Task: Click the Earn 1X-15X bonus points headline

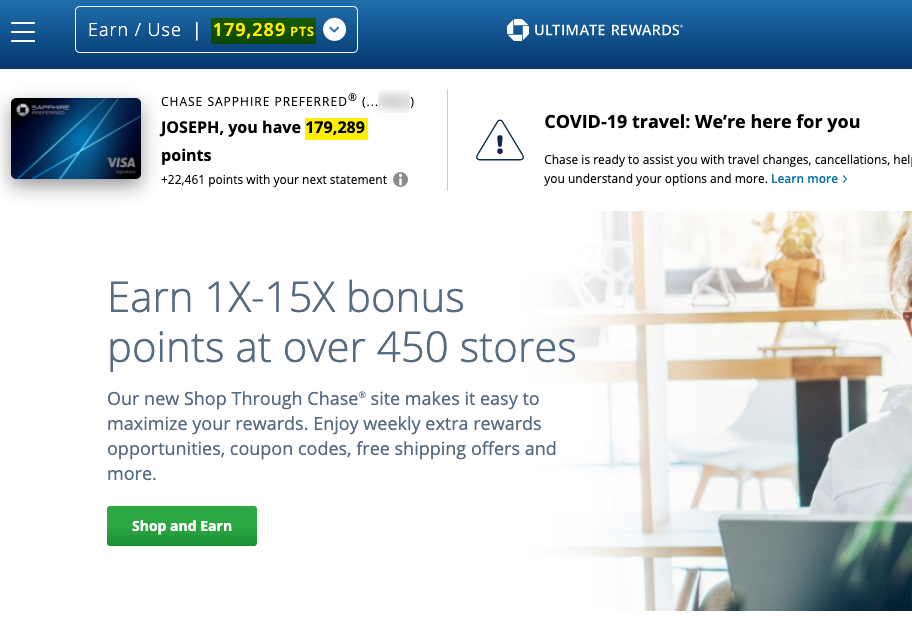Action: tap(342, 322)
